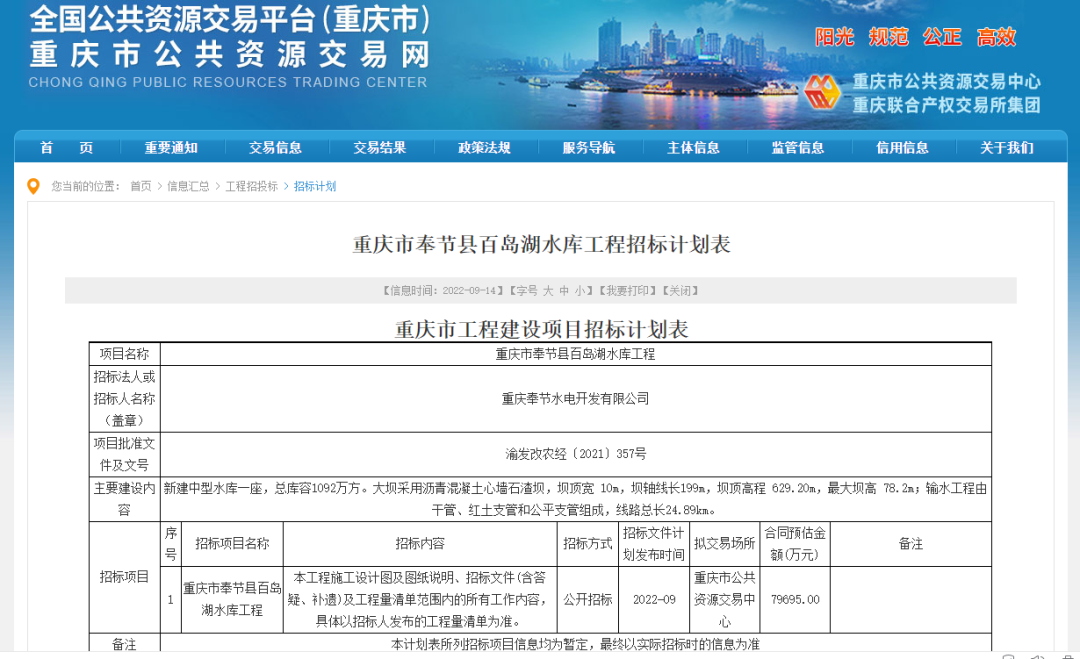
Task: Click the 阳光 slogan in the banner
Action: point(835,36)
